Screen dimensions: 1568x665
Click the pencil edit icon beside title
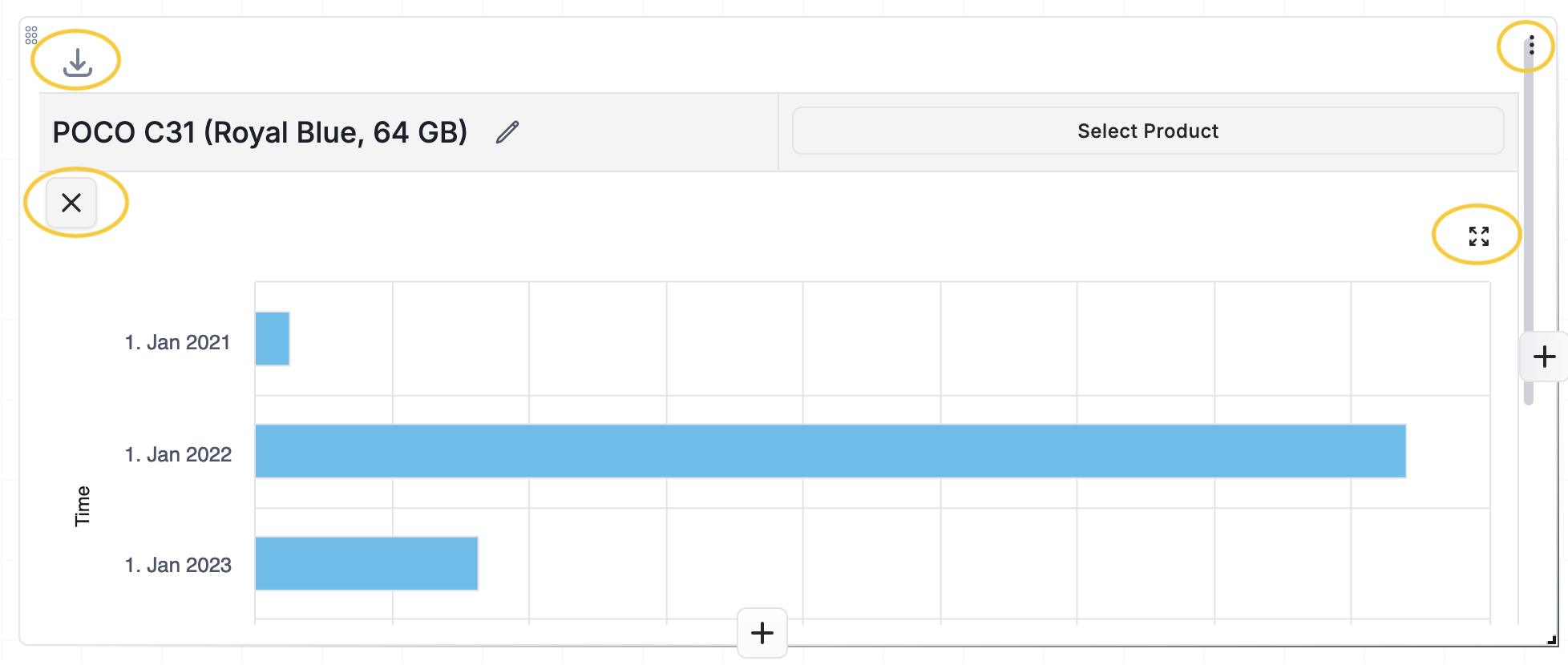507,132
